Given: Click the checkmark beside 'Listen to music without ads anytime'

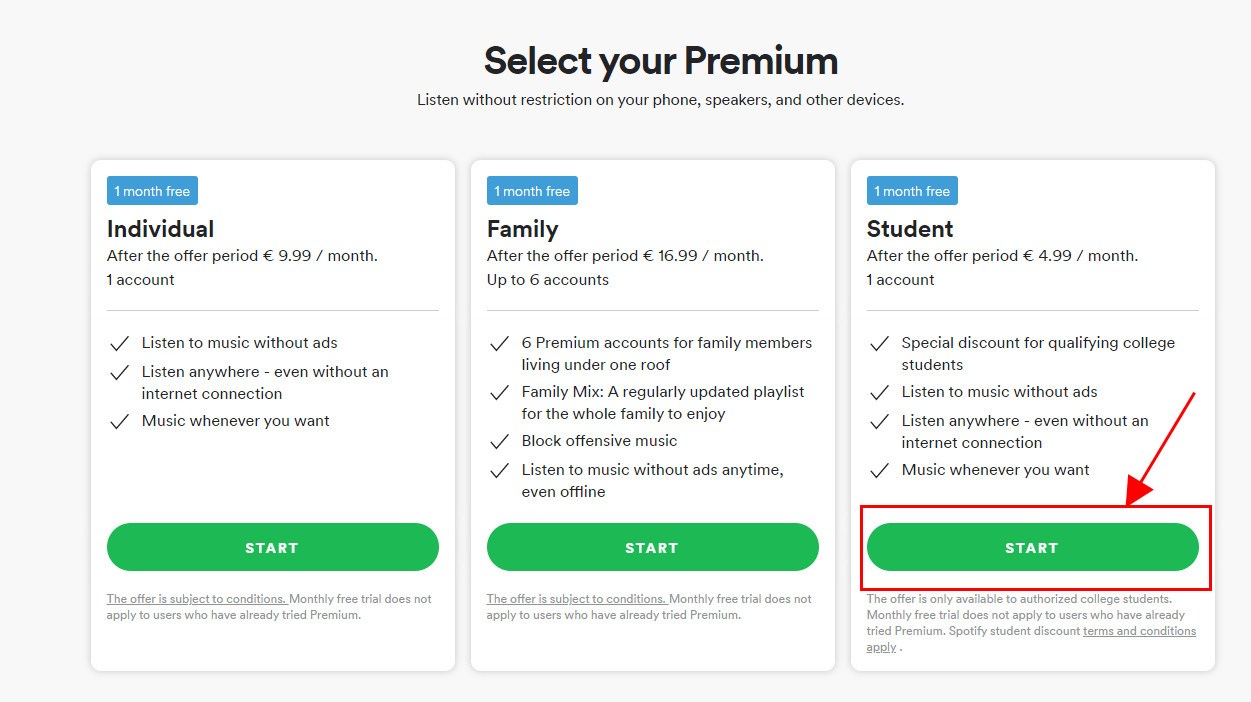Looking at the screenshot, I should 500,469.
